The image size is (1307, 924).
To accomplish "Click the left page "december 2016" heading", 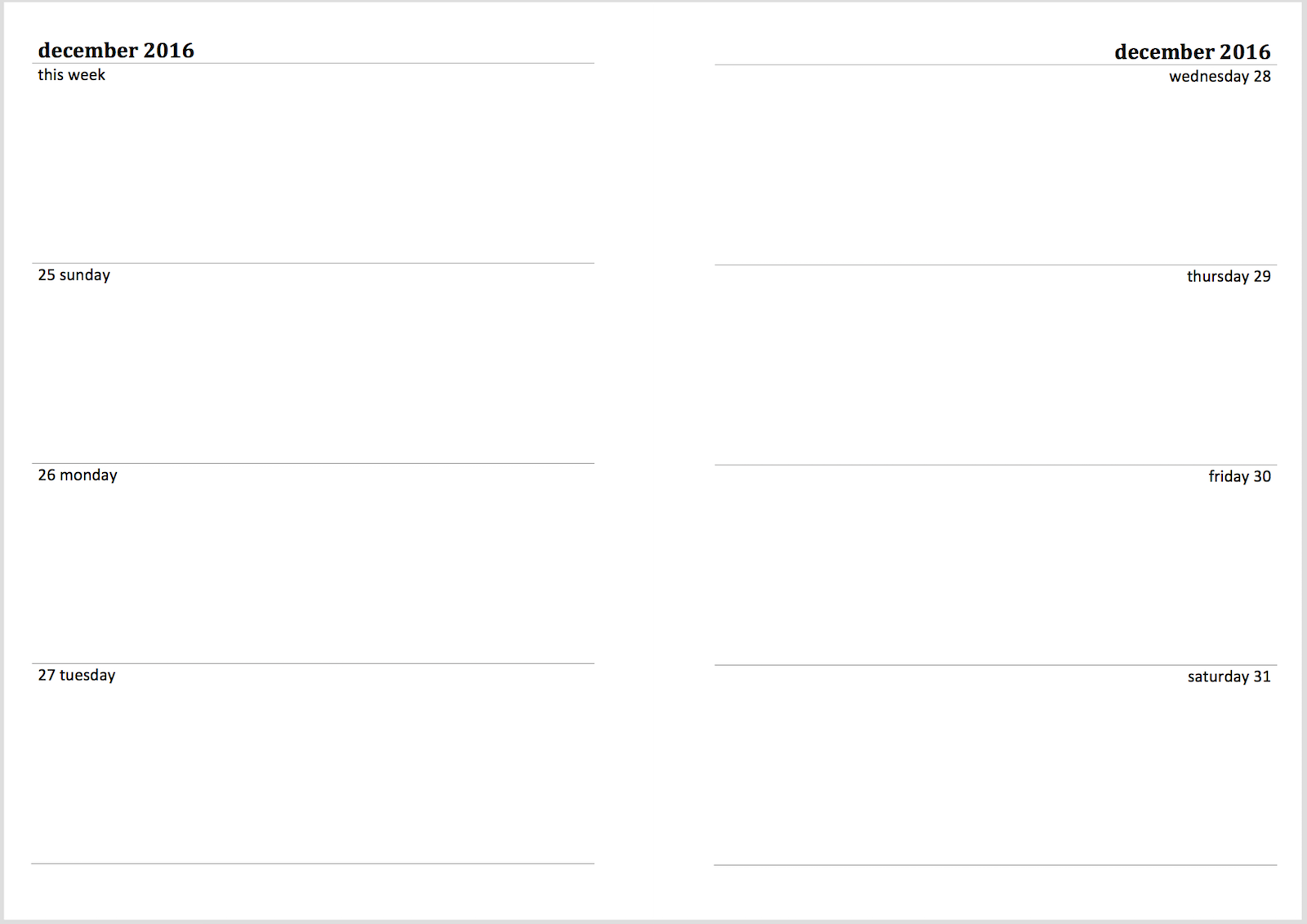I will click(116, 51).
